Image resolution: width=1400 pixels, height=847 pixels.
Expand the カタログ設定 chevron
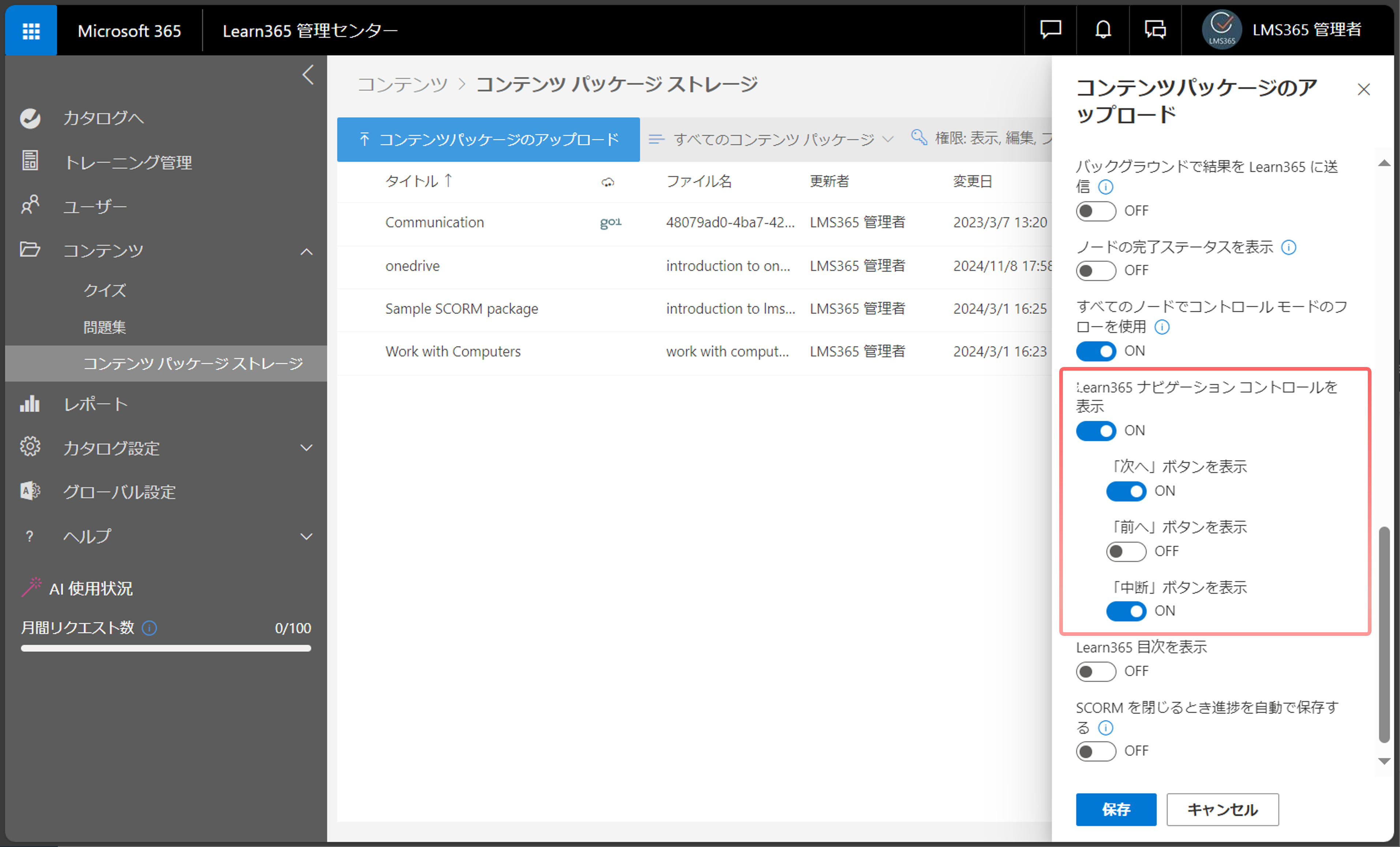tap(306, 447)
